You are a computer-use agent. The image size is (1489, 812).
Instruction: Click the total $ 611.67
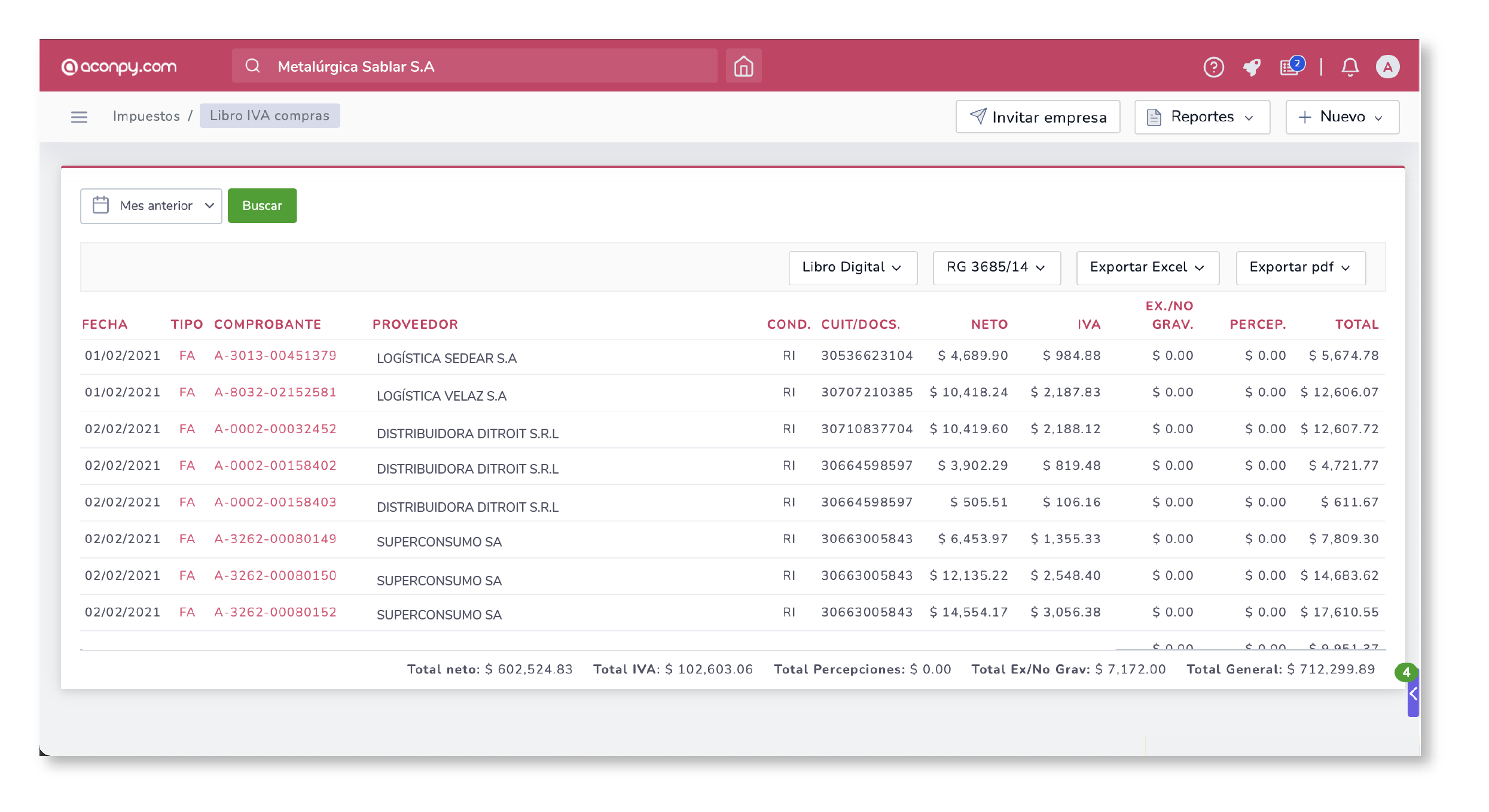(1350, 502)
